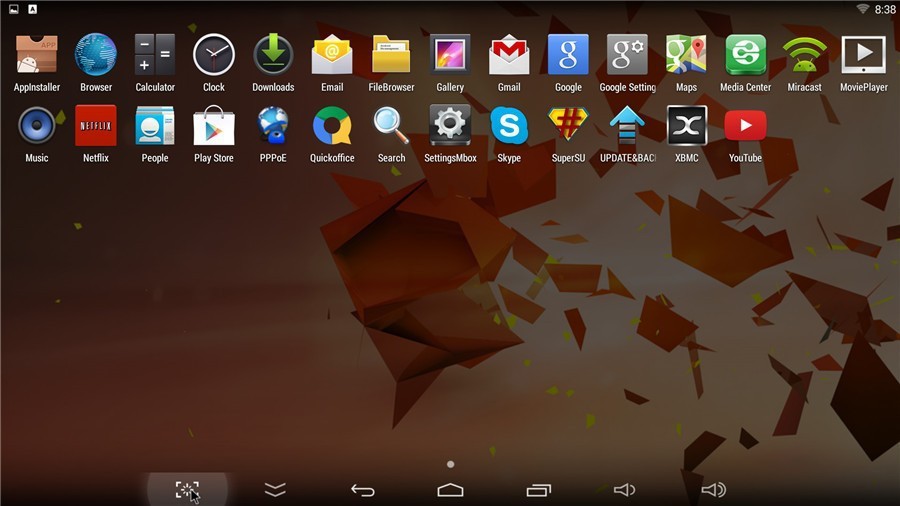Viewport: 900px width, 506px height.
Task: Open the People contacts app
Action: [x=155, y=126]
